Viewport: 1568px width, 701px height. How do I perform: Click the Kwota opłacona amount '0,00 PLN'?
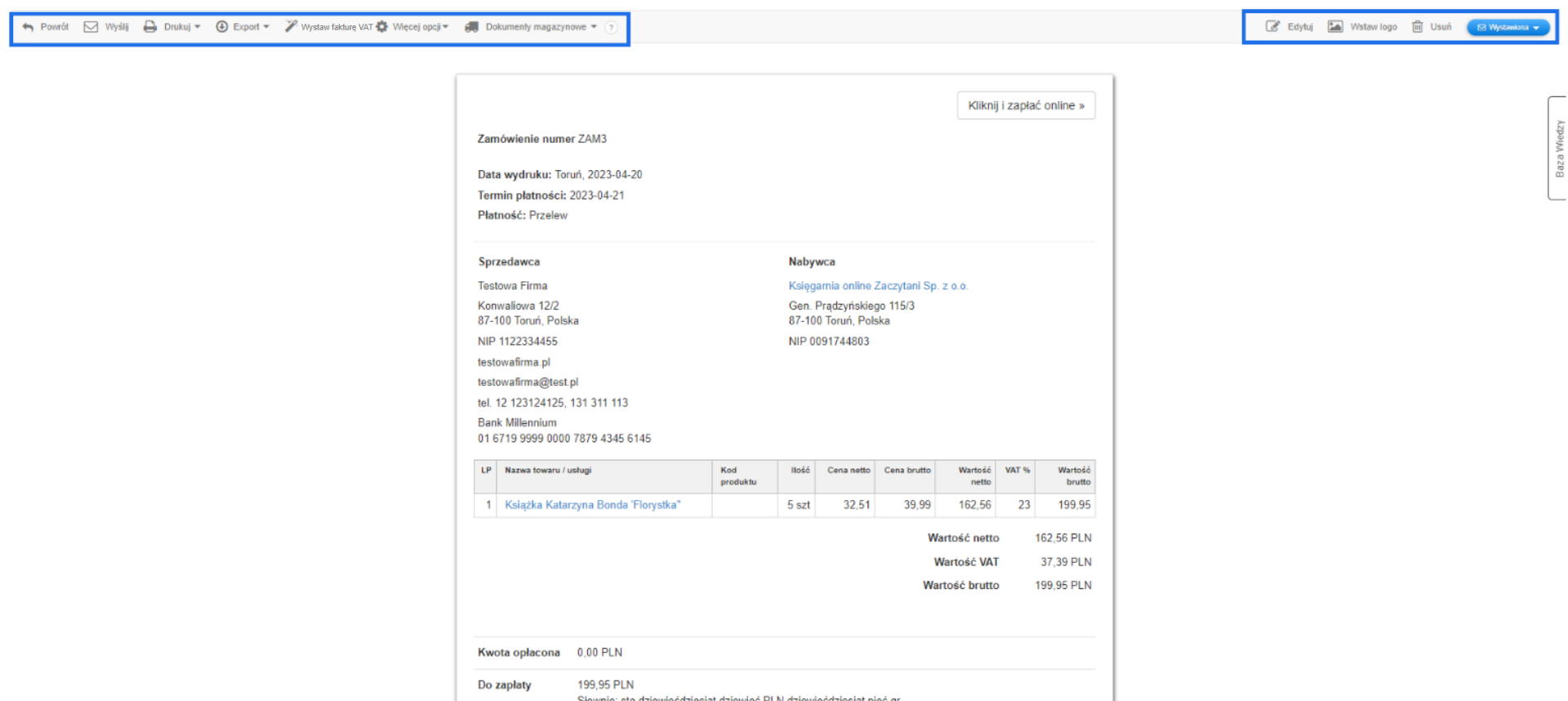(599, 653)
